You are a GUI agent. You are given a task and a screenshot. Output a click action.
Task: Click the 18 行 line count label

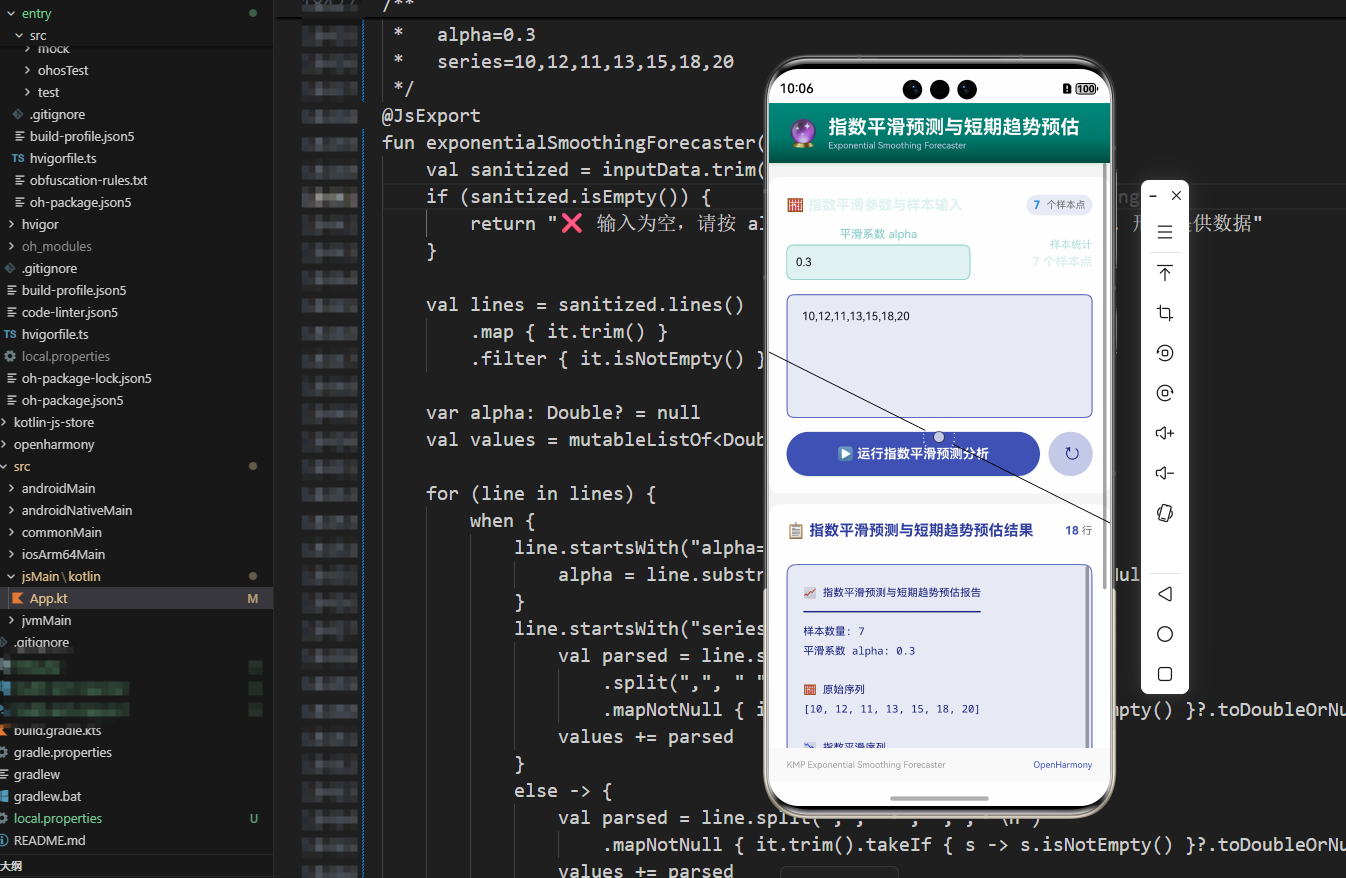pos(1078,531)
